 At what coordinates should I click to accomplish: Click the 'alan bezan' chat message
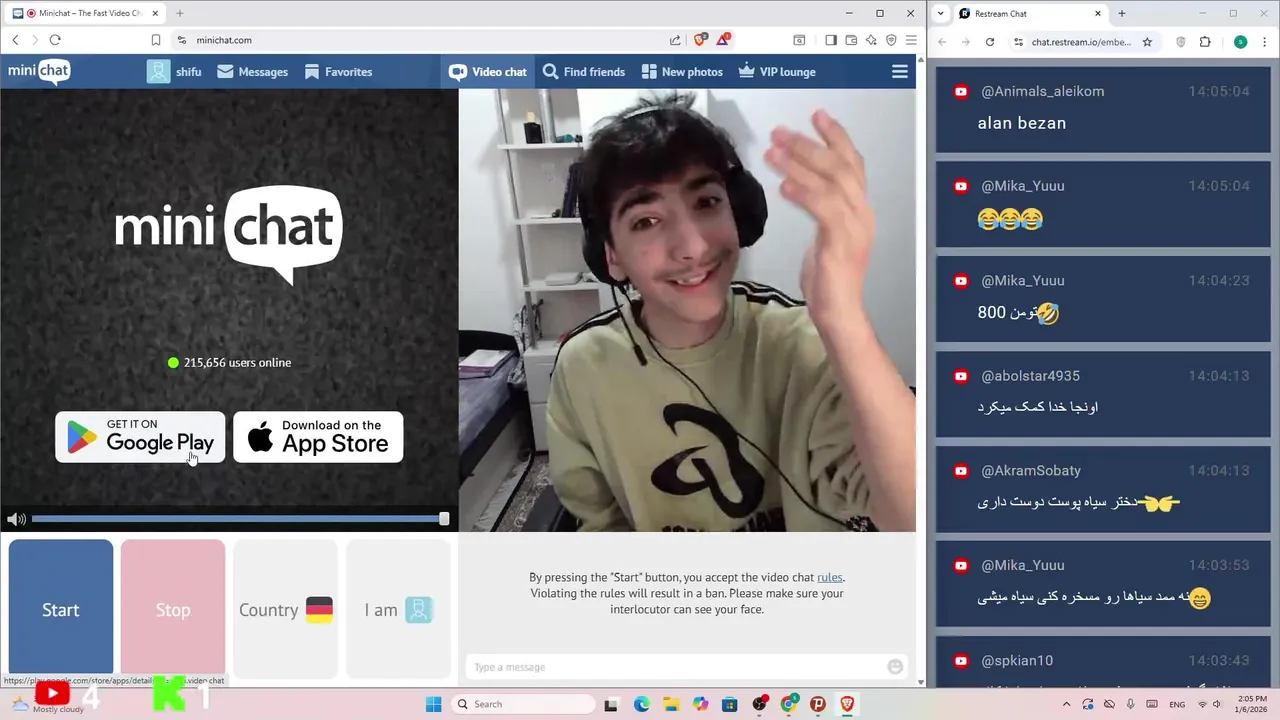point(1022,123)
